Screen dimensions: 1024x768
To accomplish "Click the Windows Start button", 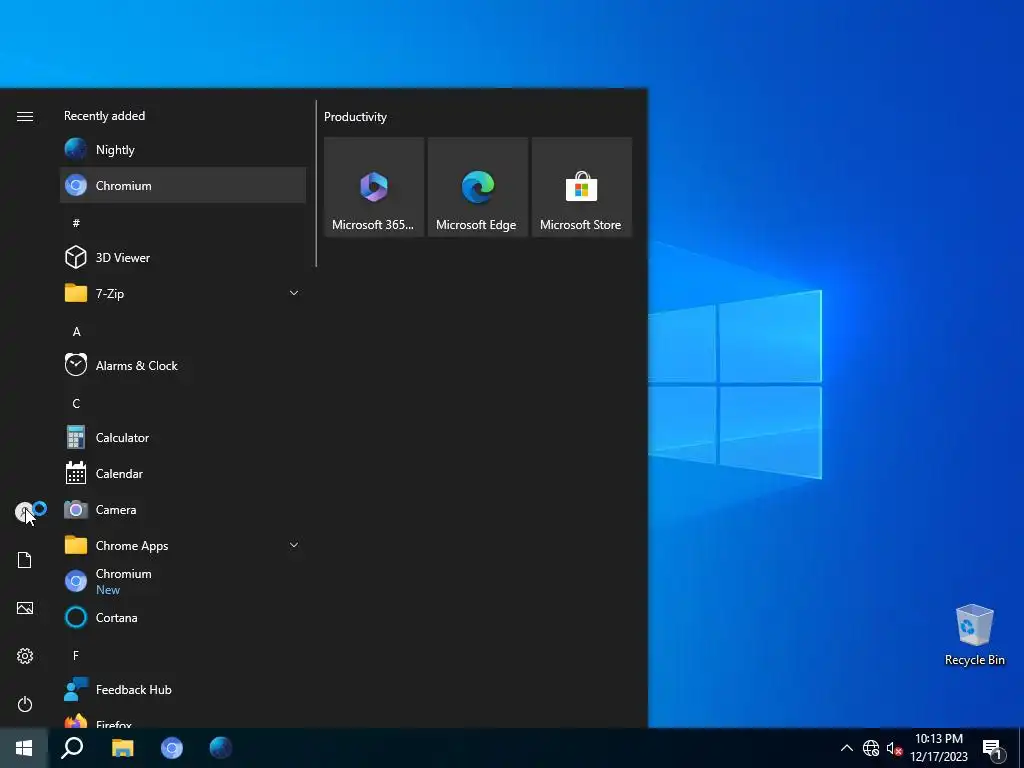I will tap(24, 748).
